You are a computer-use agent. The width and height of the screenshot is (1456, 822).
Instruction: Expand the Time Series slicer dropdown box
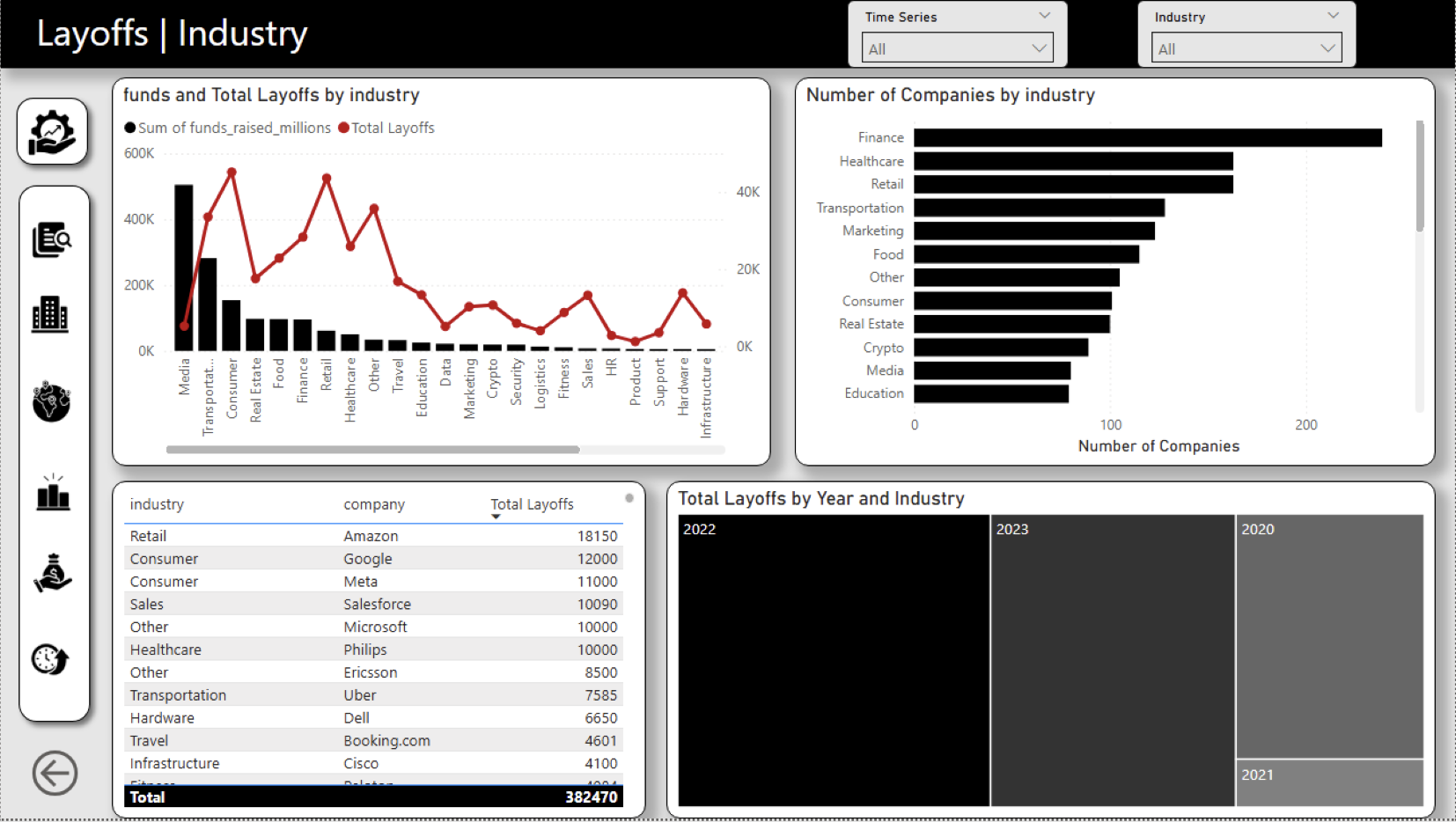pyautogui.click(x=957, y=48)
